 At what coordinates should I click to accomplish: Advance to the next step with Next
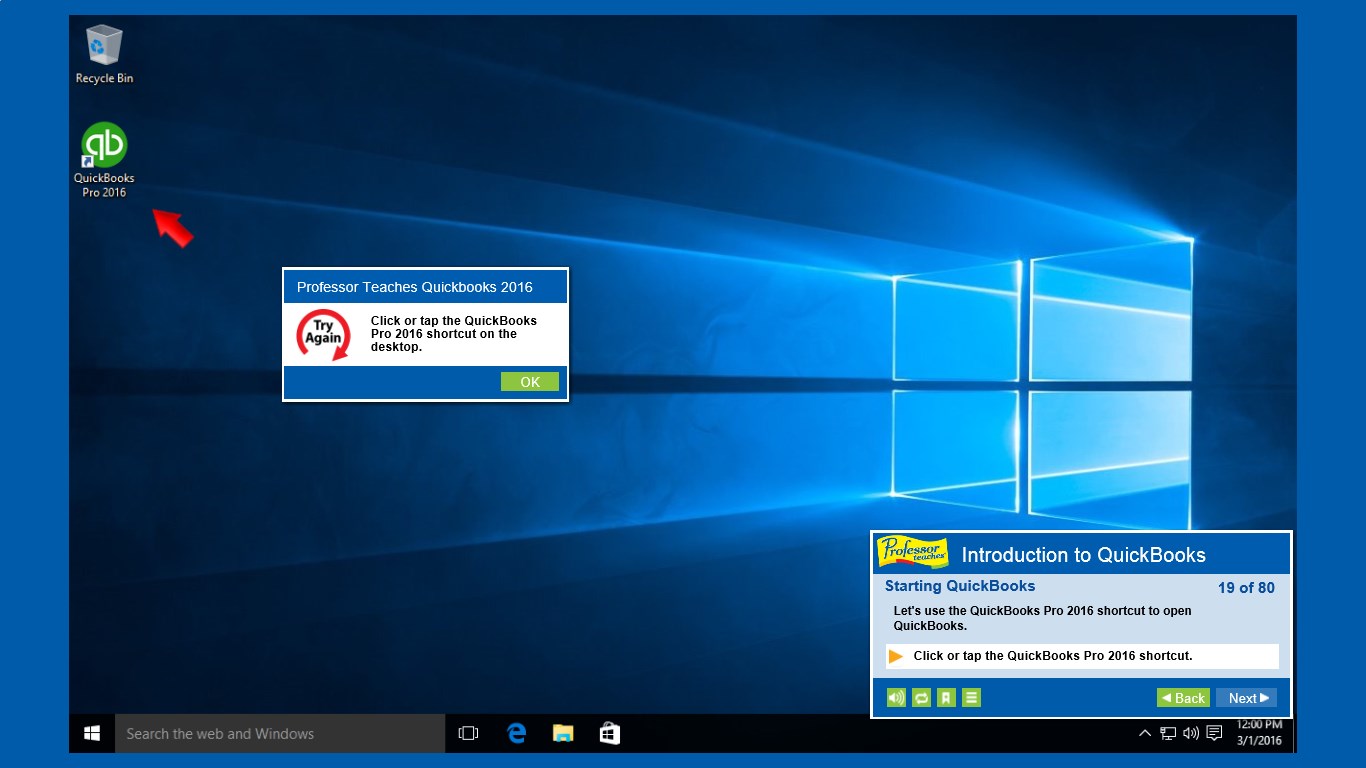tap(1246, 698)
